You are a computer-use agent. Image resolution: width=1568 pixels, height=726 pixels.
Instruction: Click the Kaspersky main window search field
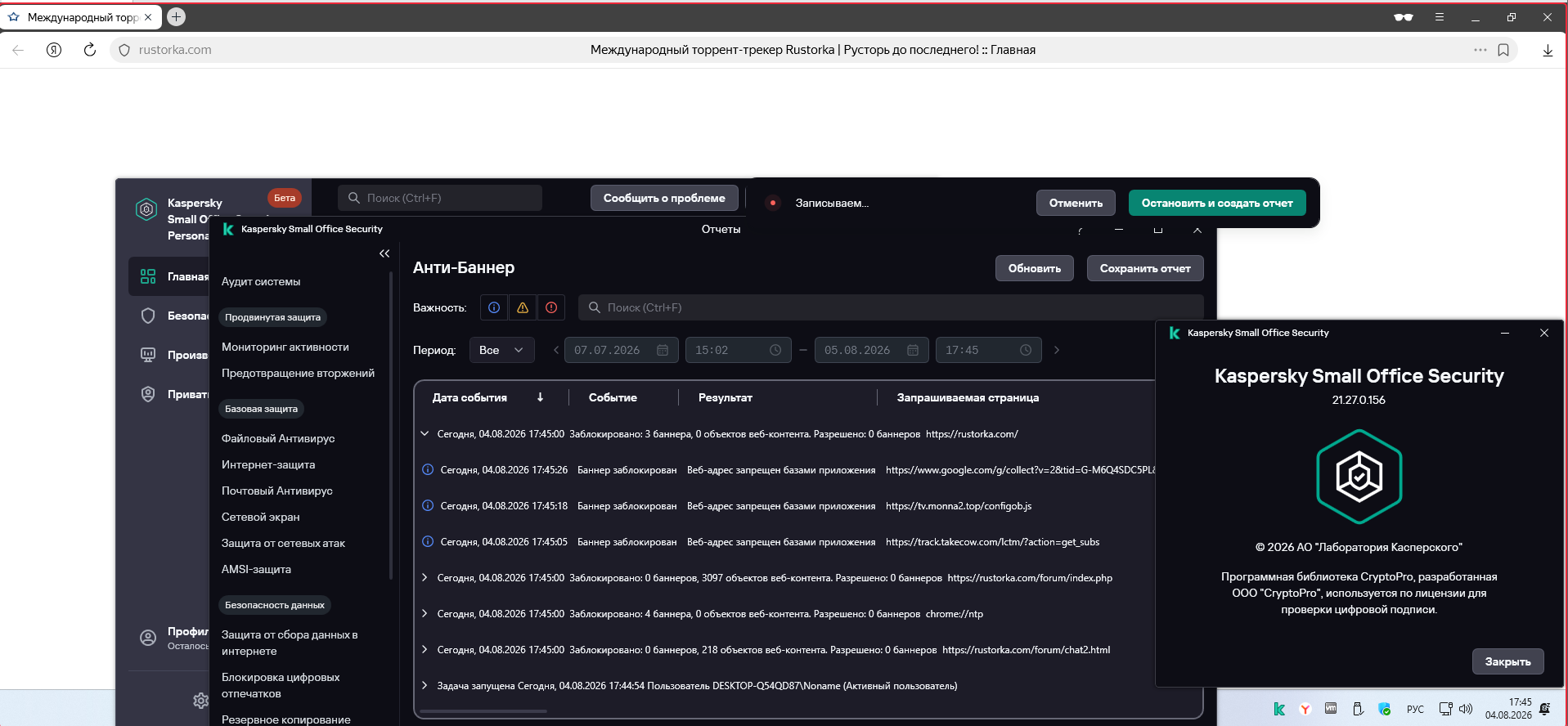coord(440,198)
